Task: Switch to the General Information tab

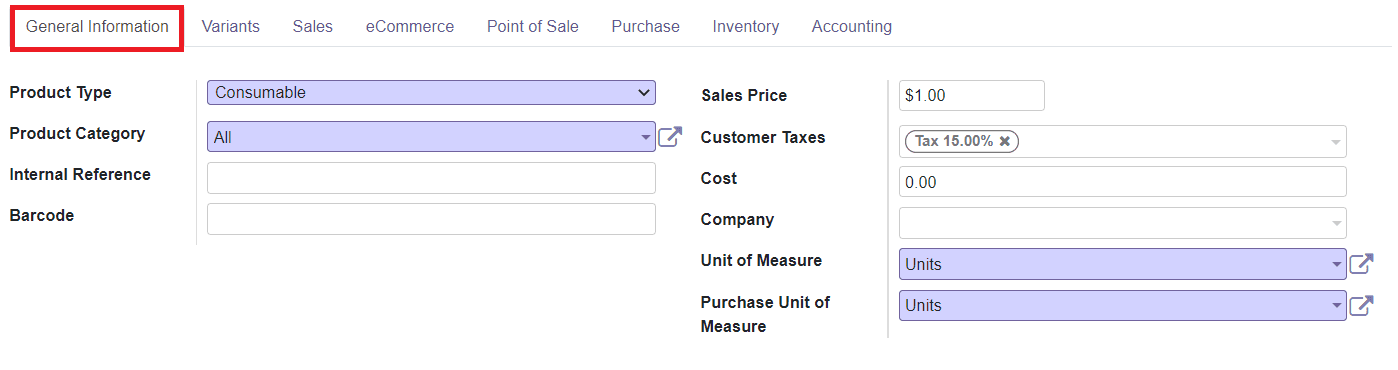Action: [x=97, y=27]
